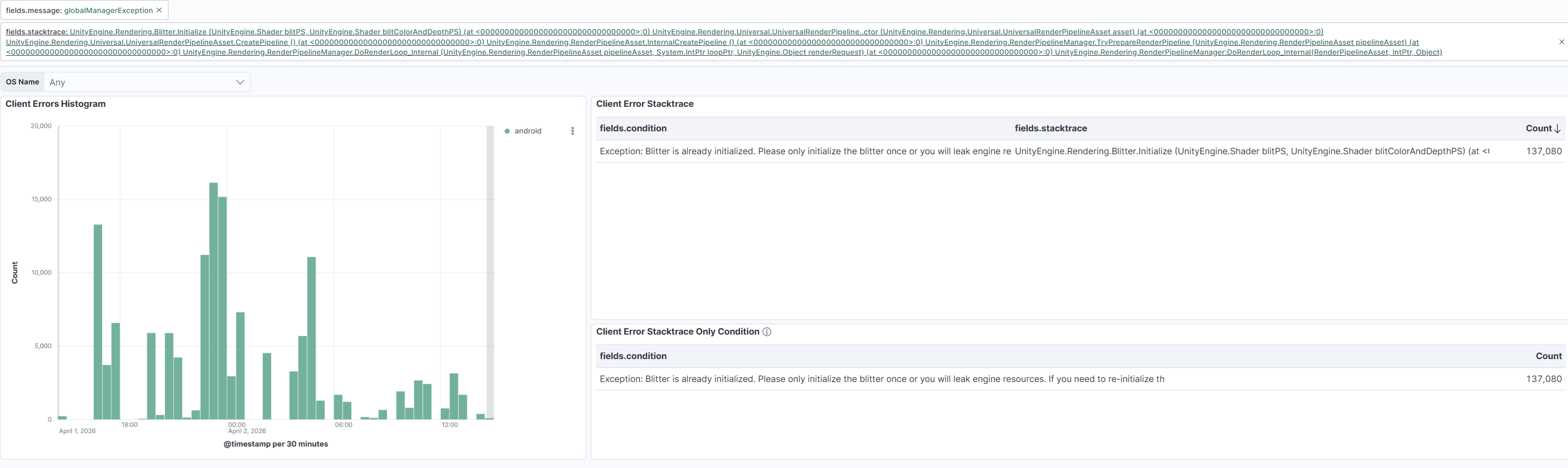Select the UnityEngine.Rendering.Blitter.Initialize stacktrace cell
Viewport: 1568px width, 468px height.
(x=1251, y=152)
